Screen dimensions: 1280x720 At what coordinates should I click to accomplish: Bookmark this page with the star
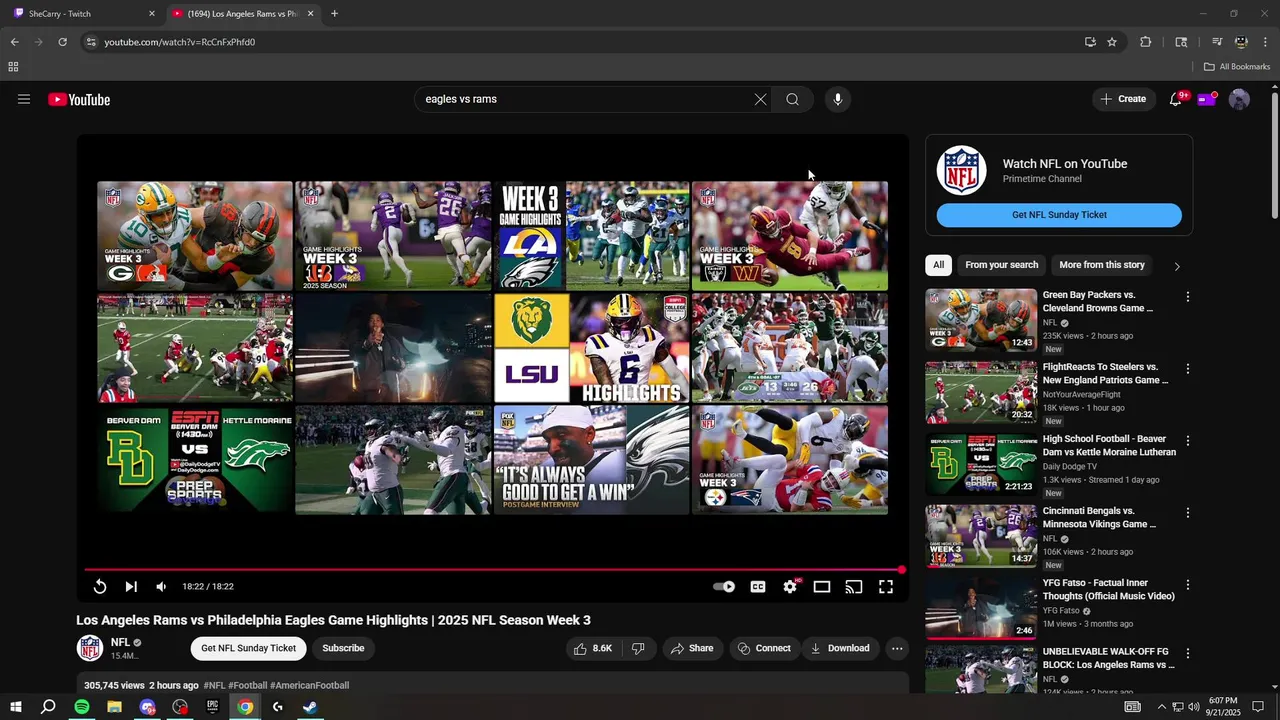click(x=1112, y=42)
